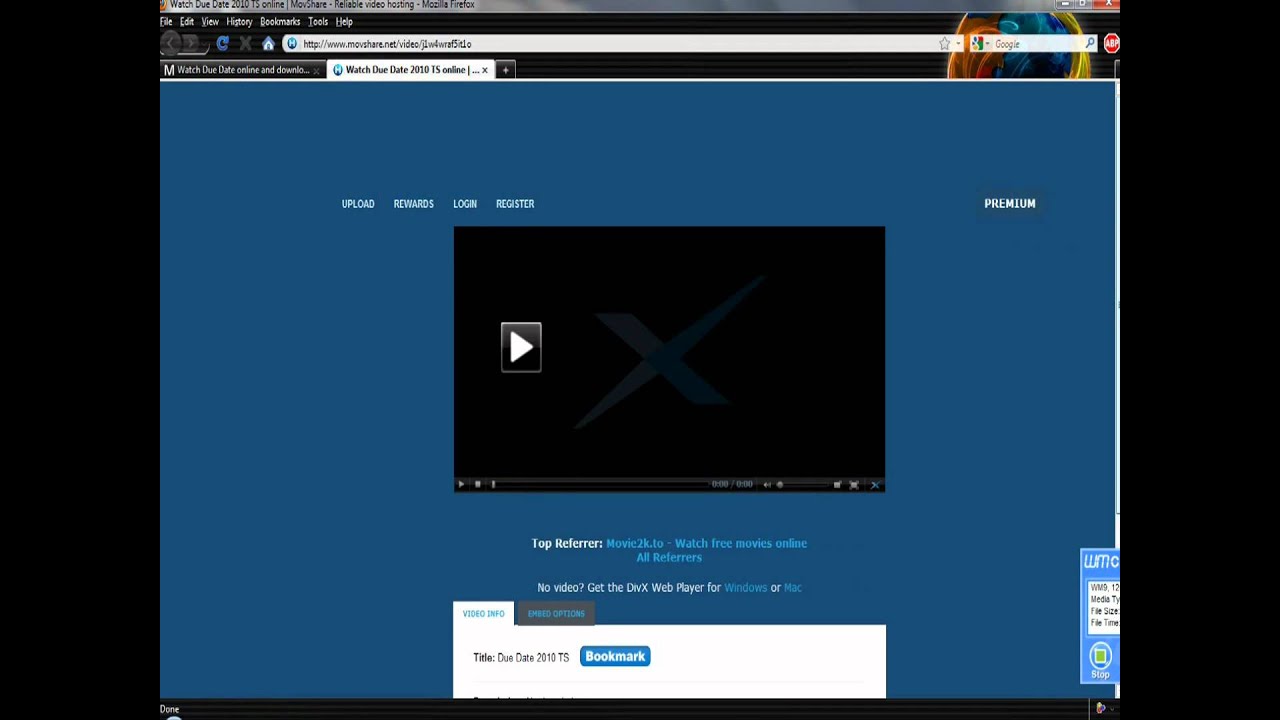Open the History menu
The image size is (1280, 720).
click(x=239, y=21)
